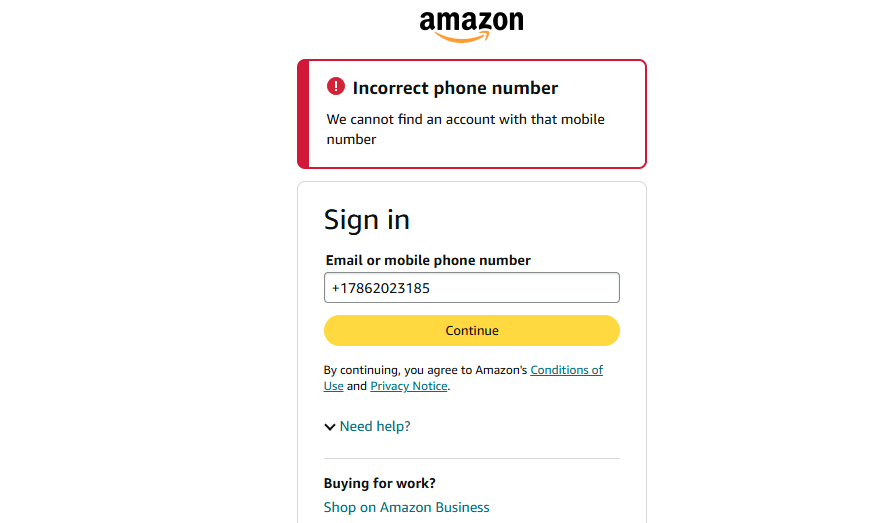Click the Need help? link text
Screen dimensions: 894x523
click(375, 426)
